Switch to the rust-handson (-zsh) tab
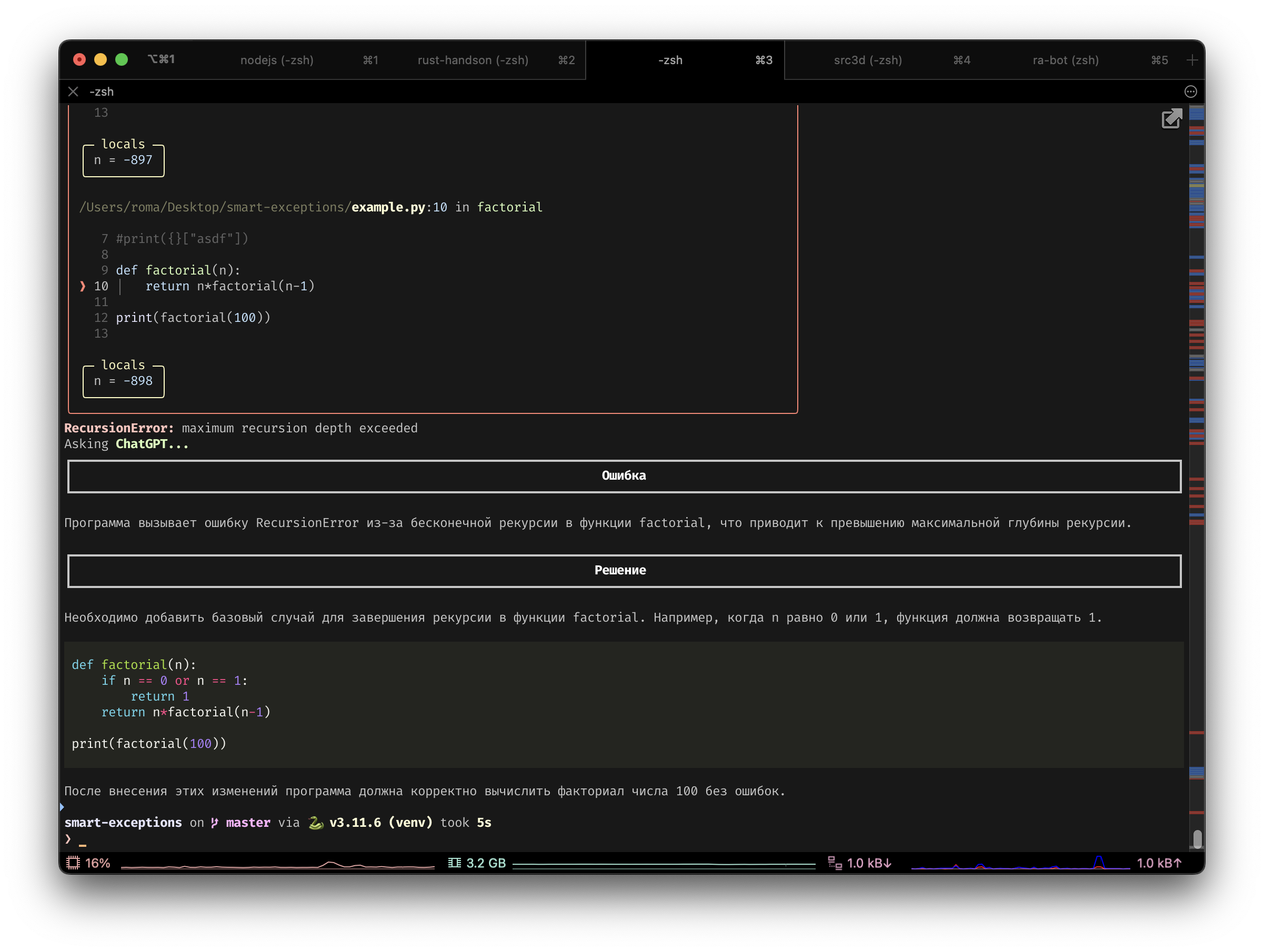The width and height of the screenshot is (1264, 952). pos(473,60)
